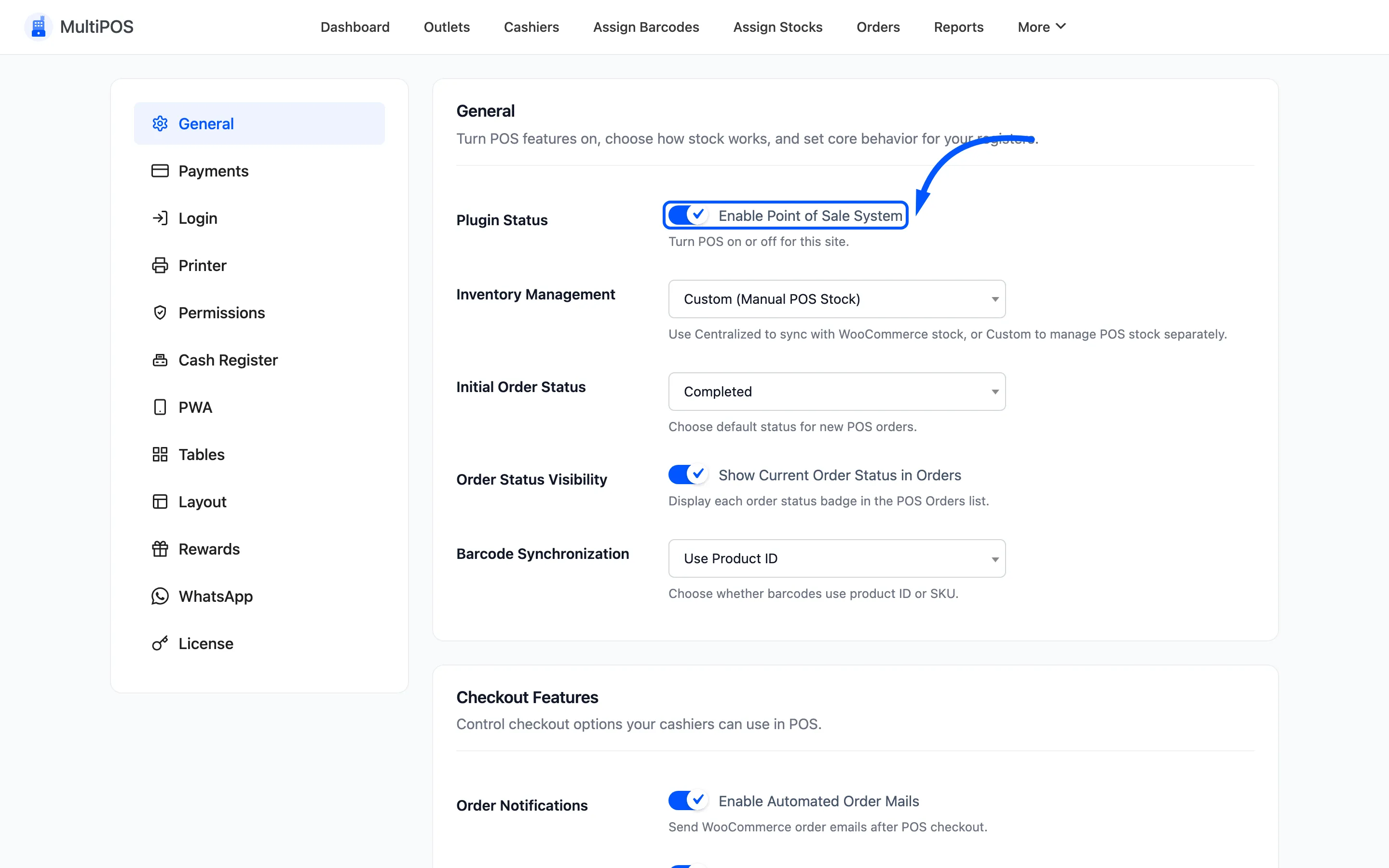Expand the More menu in top navigation

pyautogui.click(x=1042, y=27)
